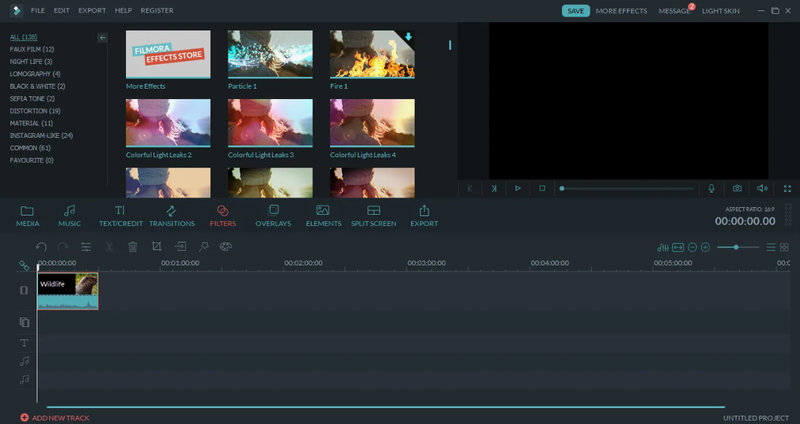Click the Export toolbar button
The width and height of the screenshot is (800, 424).
(424, 216)
